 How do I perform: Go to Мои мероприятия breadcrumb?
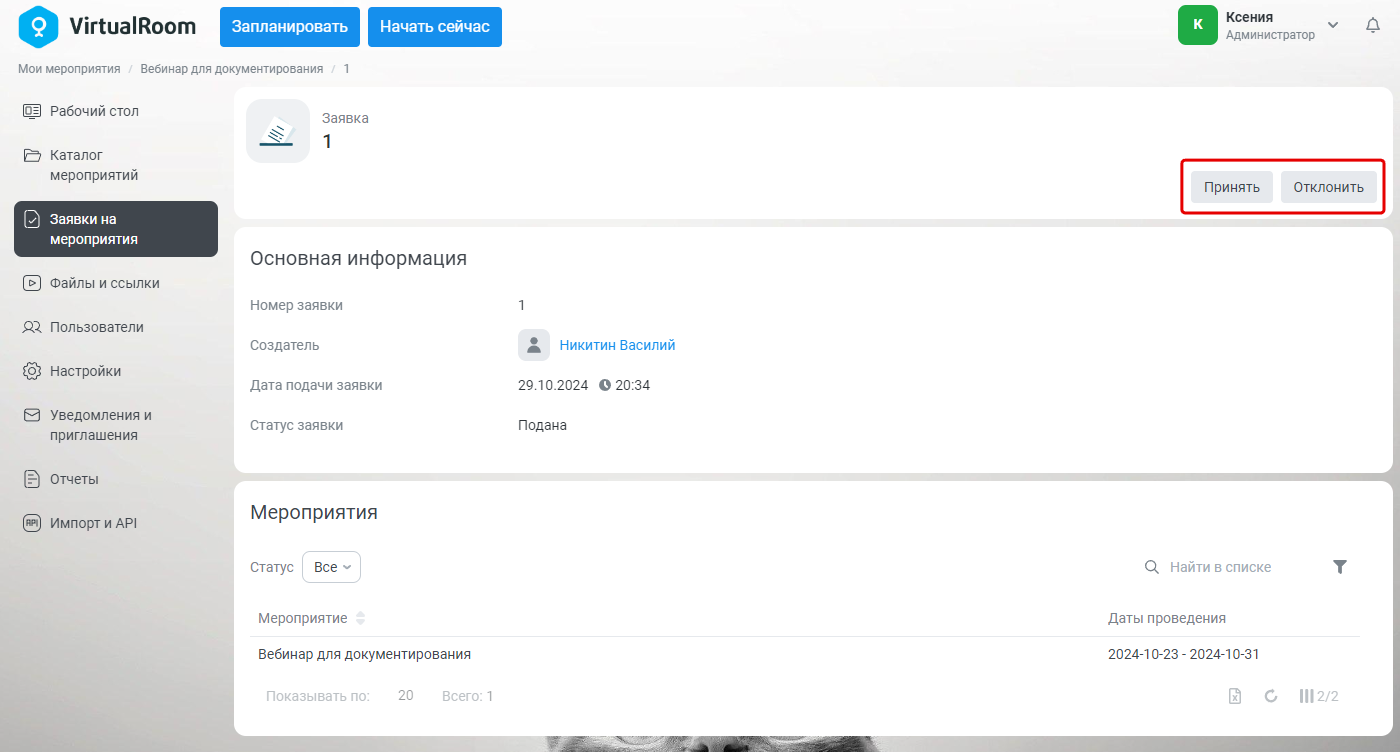69,69
